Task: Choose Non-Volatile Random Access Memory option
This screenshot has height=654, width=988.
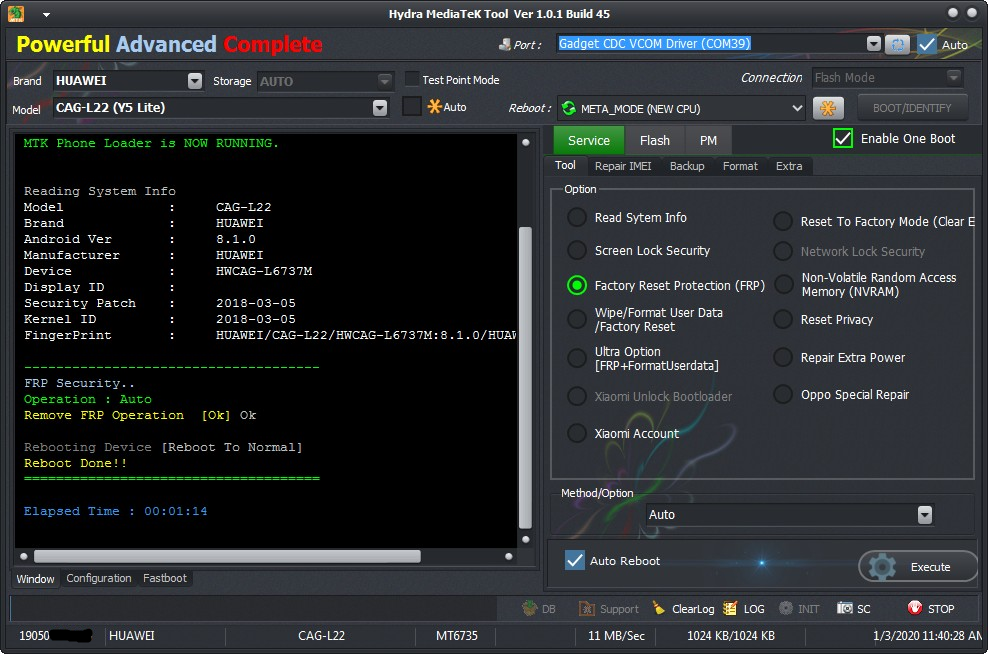Action: click(783, 285)
